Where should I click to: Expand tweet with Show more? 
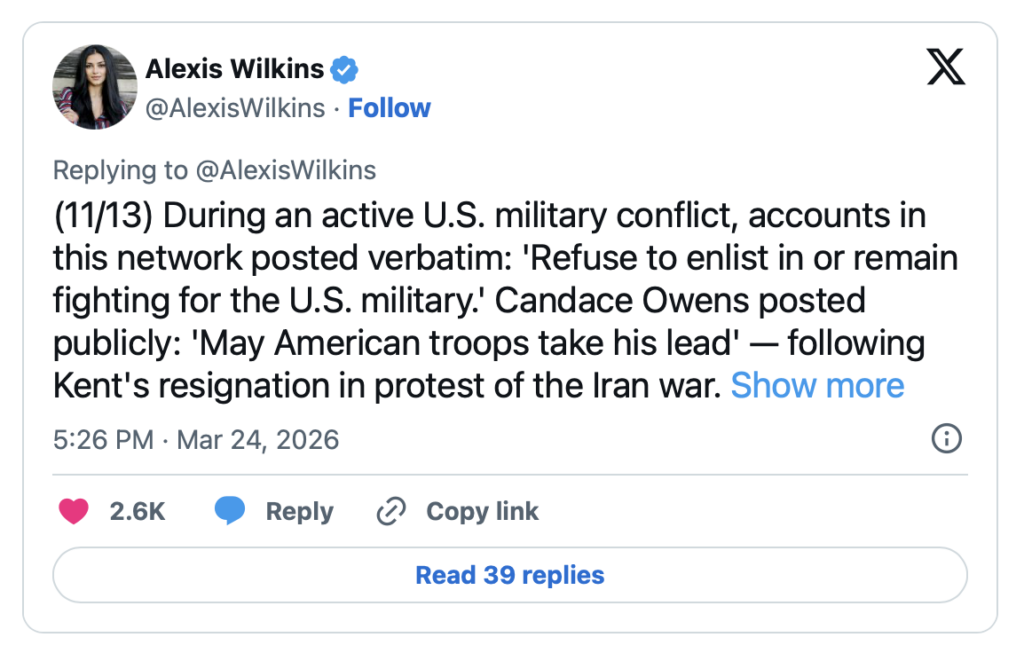coord(817,385)
